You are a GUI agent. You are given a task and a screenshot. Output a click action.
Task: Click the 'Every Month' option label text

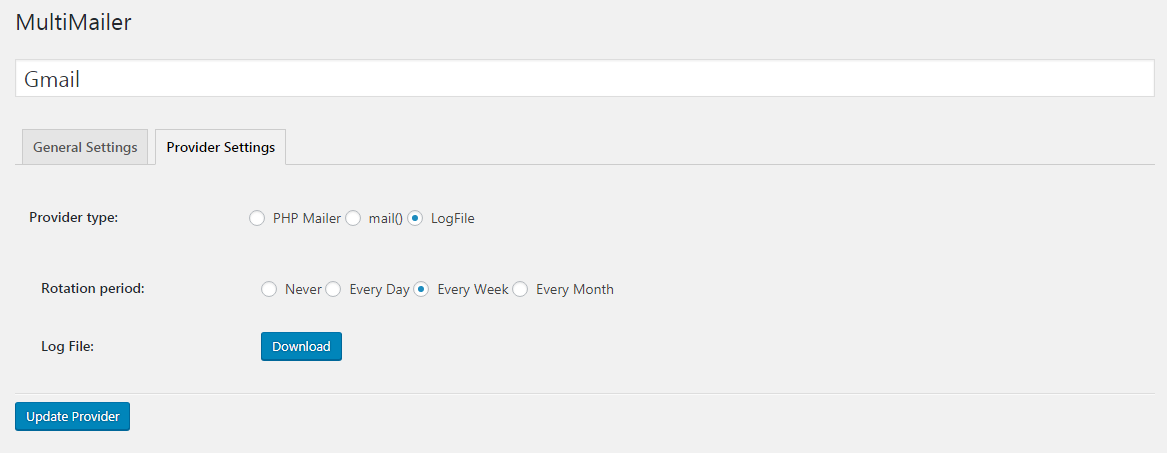coord(575,289)
